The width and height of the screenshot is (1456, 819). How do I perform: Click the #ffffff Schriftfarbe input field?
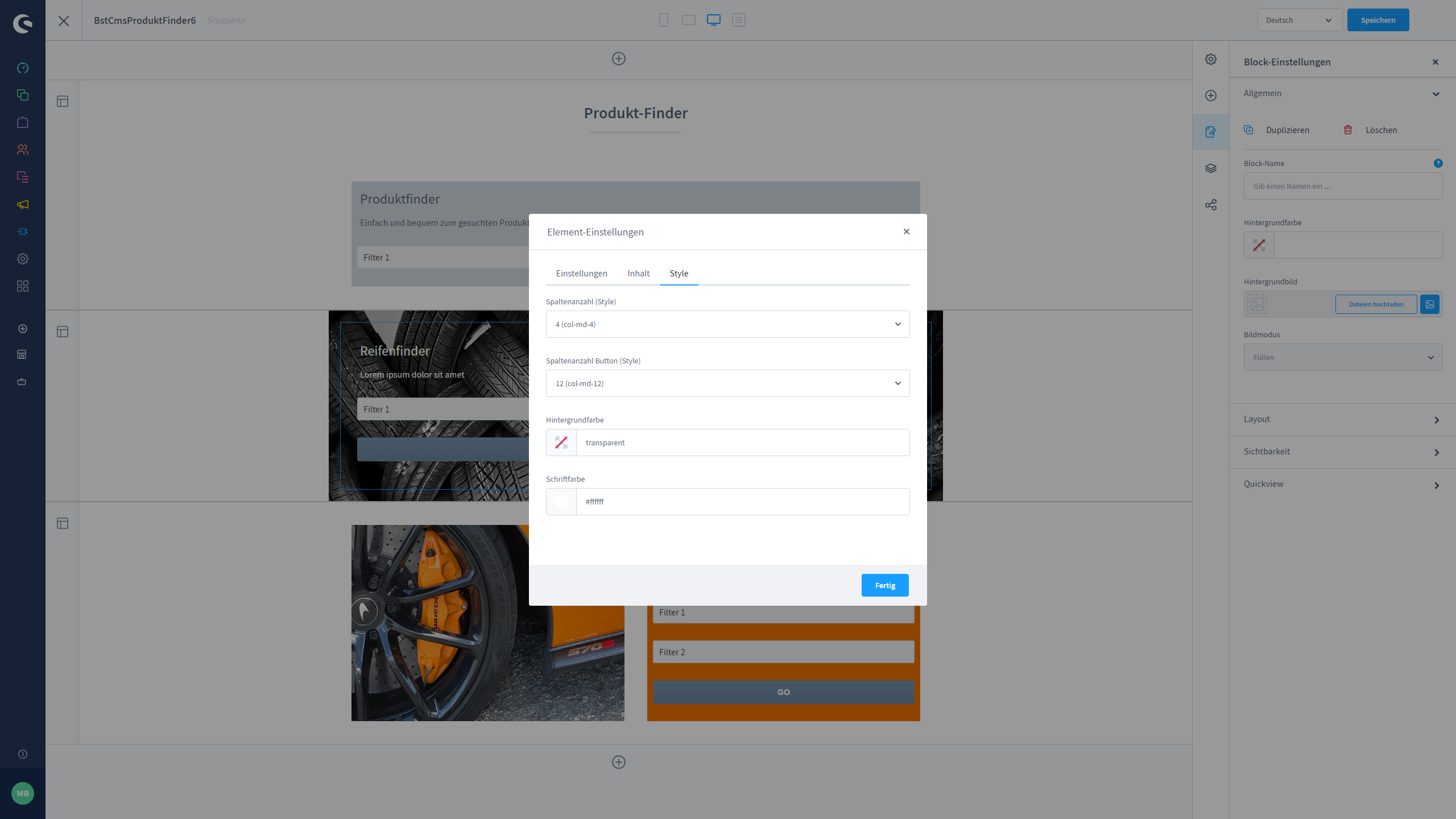pyautogui.click(x=743, y=502)
